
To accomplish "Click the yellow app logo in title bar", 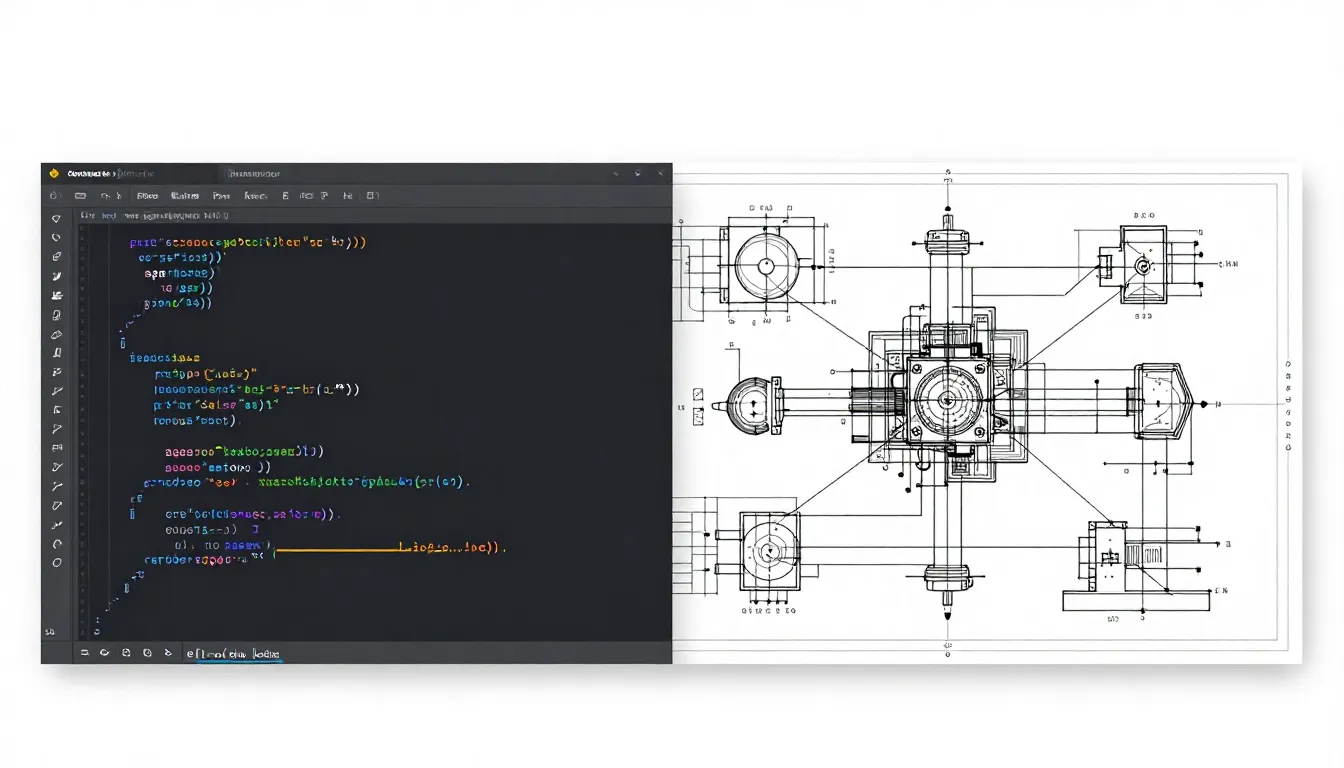I will 54,174.
